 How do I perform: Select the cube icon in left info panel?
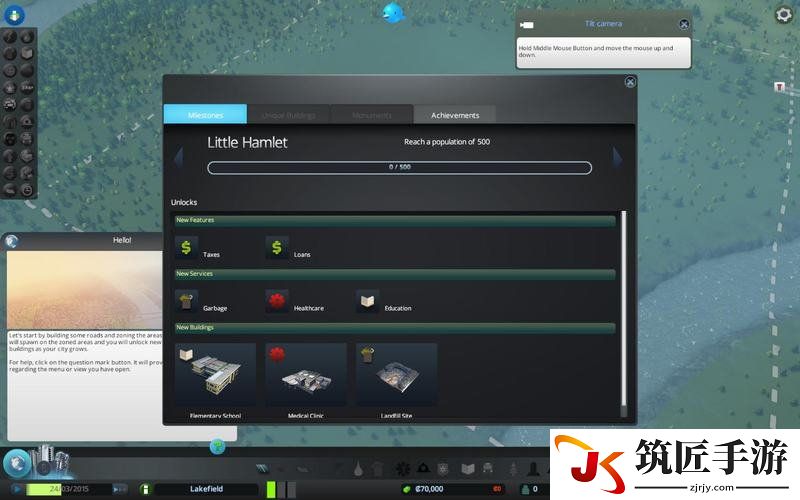click(27, 54)
